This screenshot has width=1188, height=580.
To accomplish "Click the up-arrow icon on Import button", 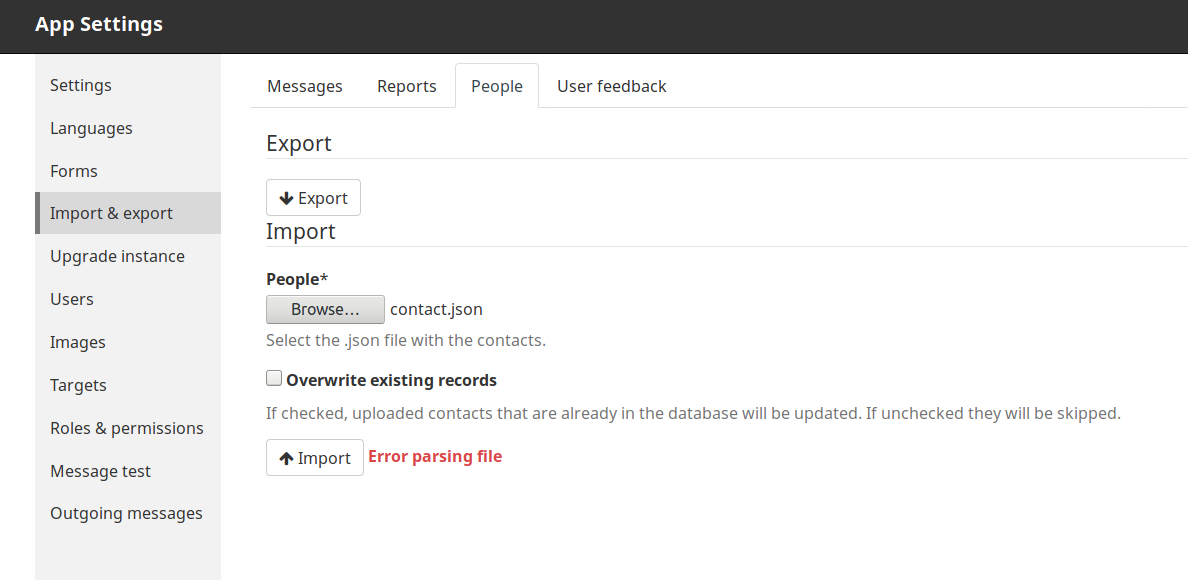I will point(286,458).
